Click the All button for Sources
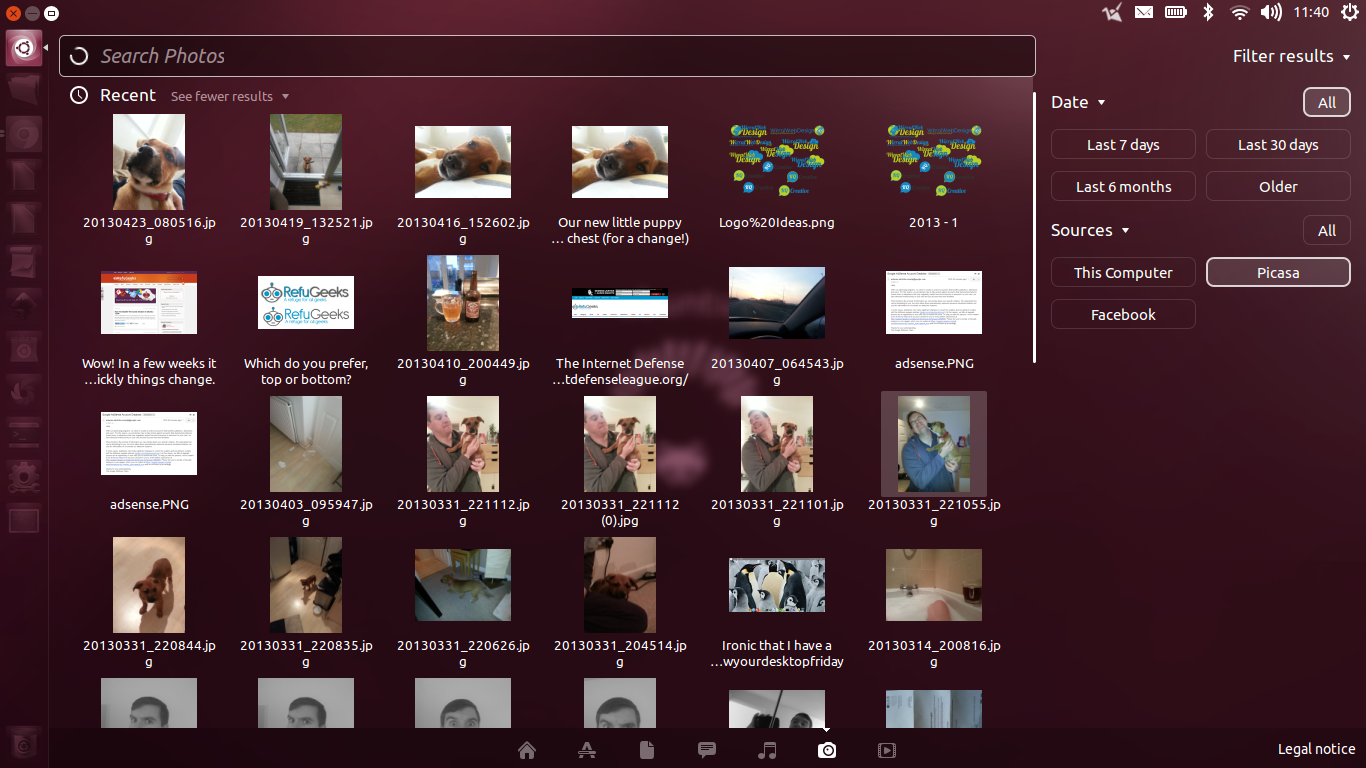 pyautogui.click(x=1326, y=231)
